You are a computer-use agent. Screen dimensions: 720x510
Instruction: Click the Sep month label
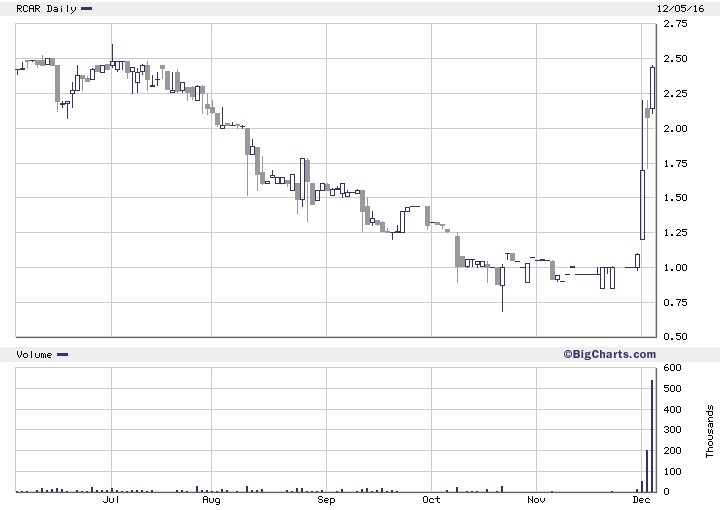(326, 500)
